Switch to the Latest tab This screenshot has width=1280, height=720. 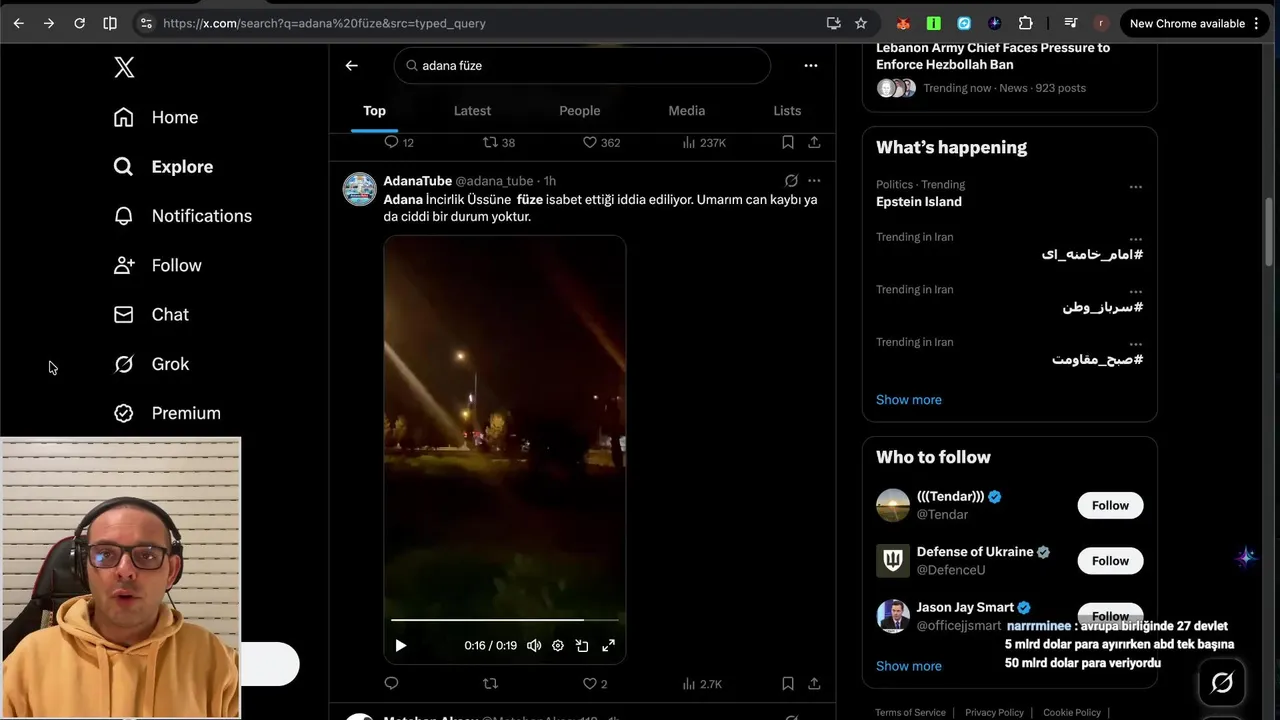(472, 111)
